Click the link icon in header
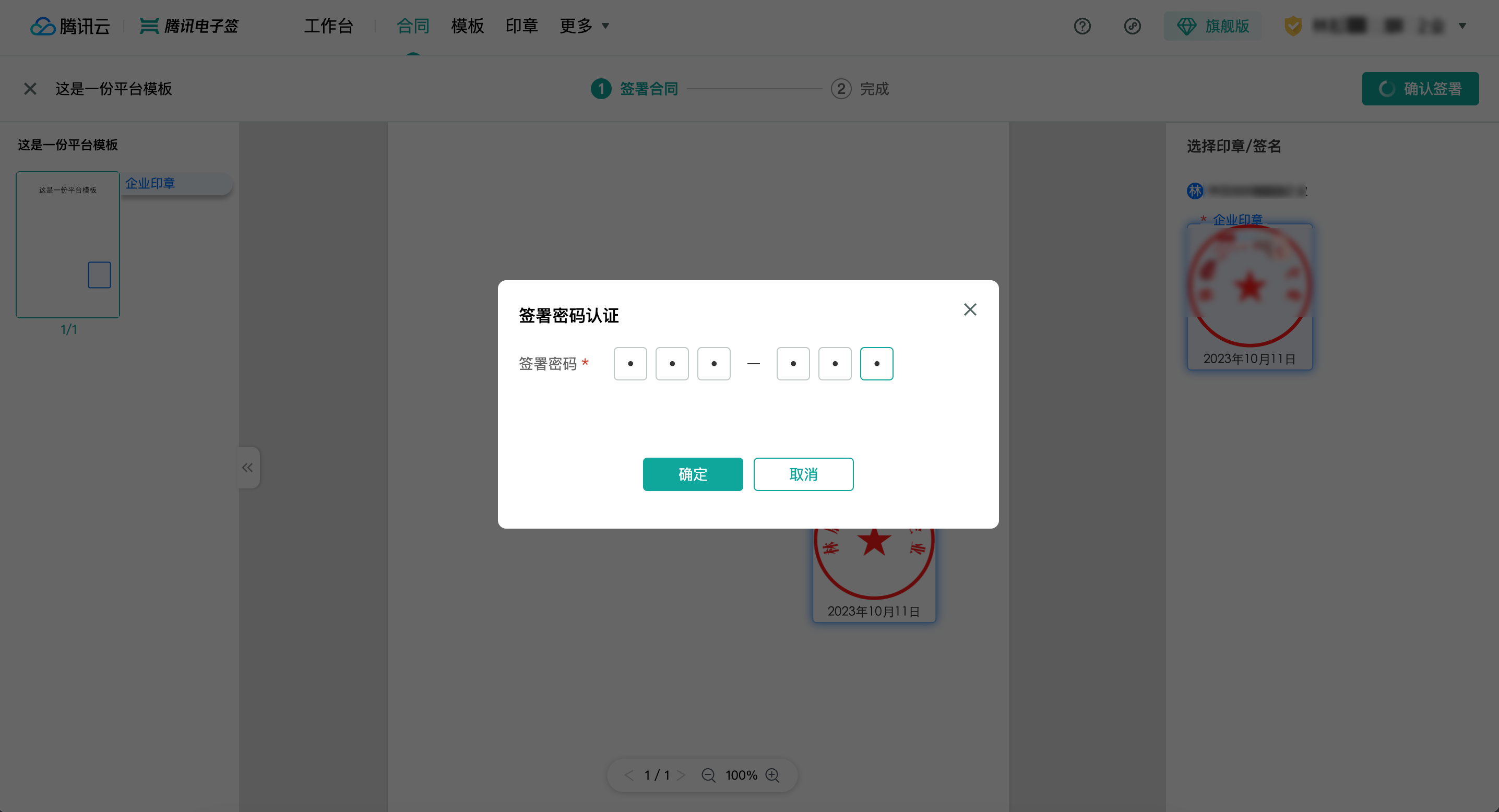The width and height of the screenshot is (1499, 812). 1132,26
